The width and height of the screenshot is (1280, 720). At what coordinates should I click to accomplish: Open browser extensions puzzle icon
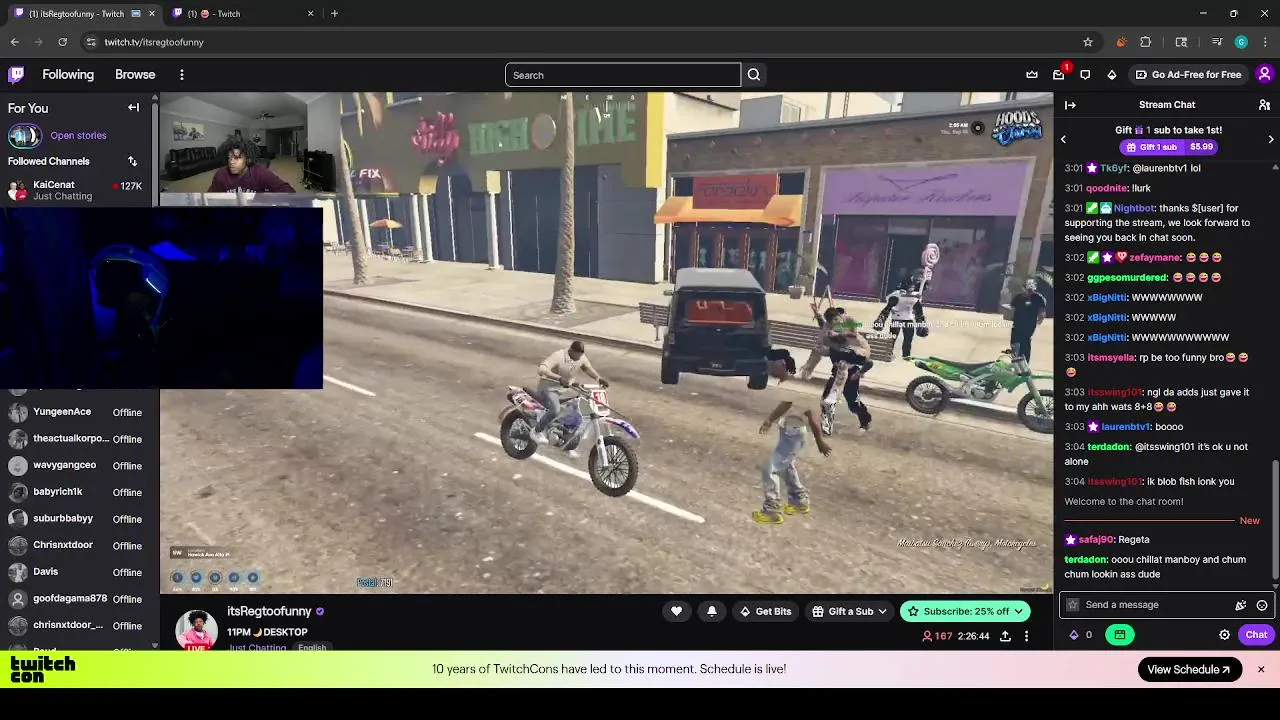pos(1146,42)
